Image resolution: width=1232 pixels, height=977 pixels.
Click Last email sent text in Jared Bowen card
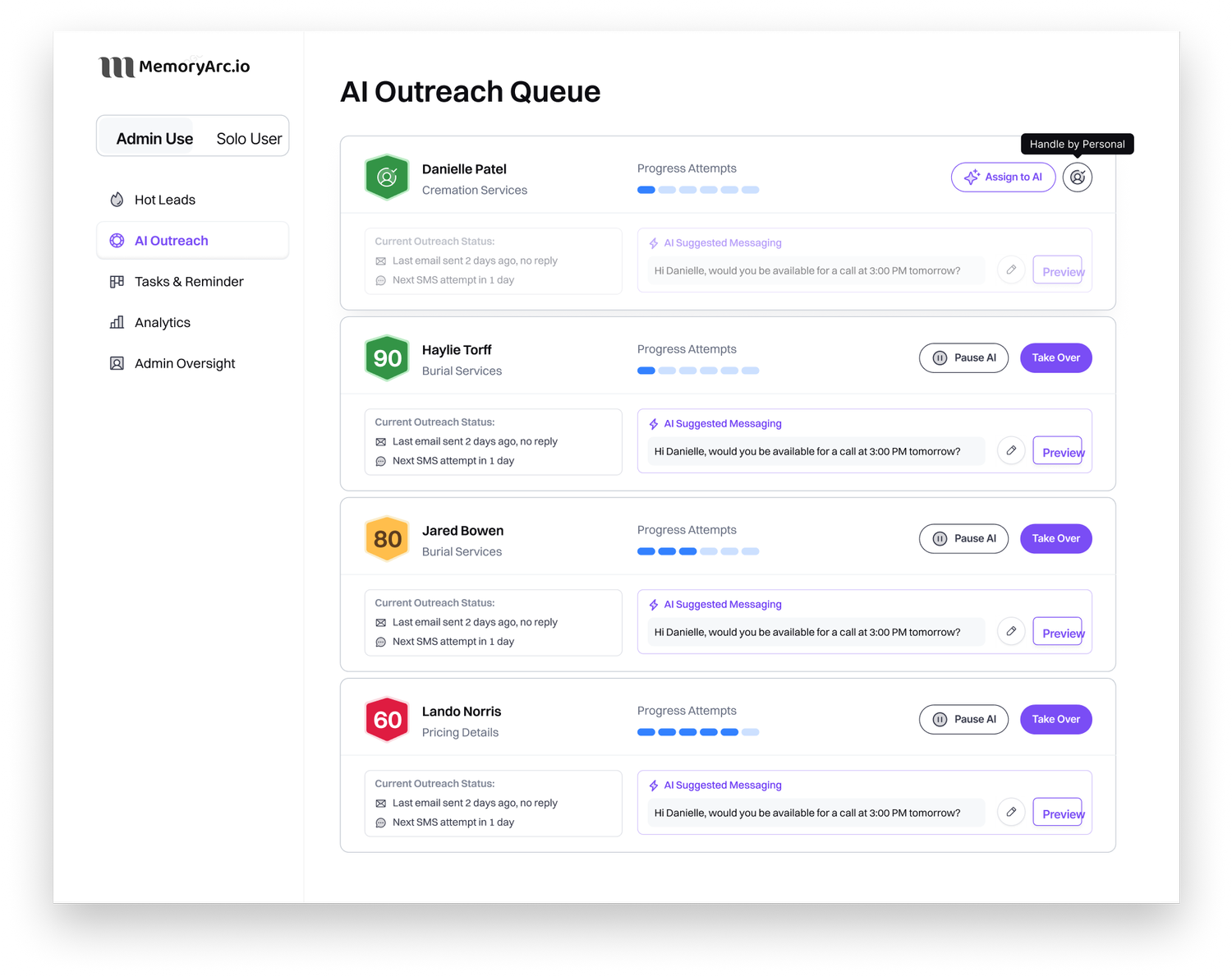tap(475, 623)
